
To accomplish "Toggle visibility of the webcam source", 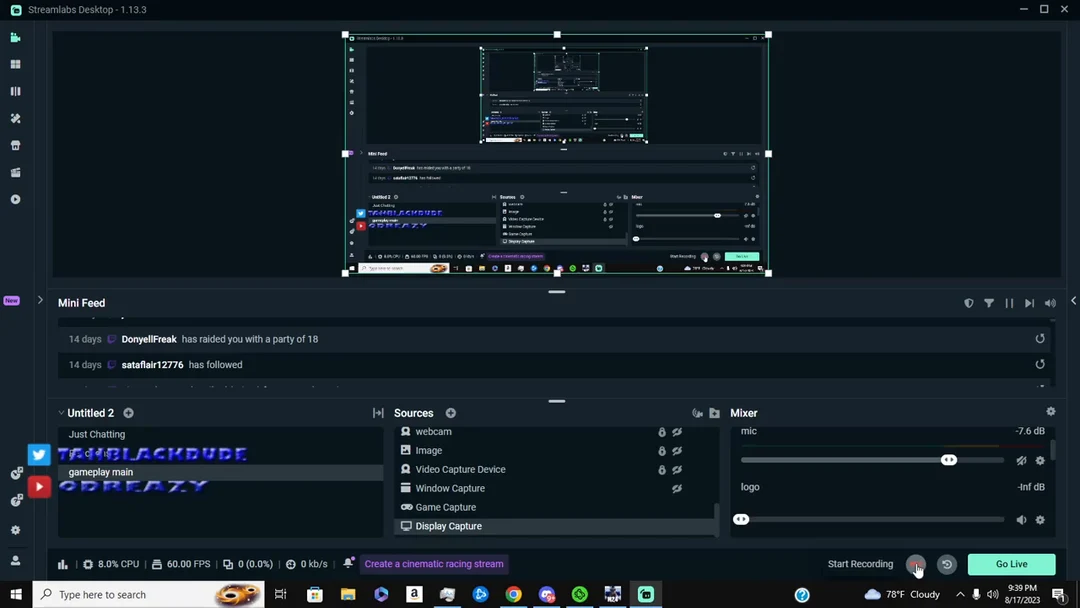I will click(x=677, y=431).
